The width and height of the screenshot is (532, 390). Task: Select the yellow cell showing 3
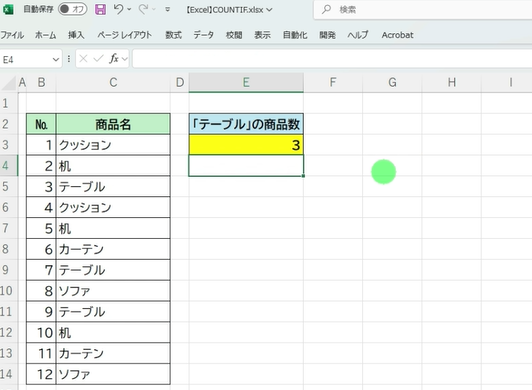click(246, 145)
